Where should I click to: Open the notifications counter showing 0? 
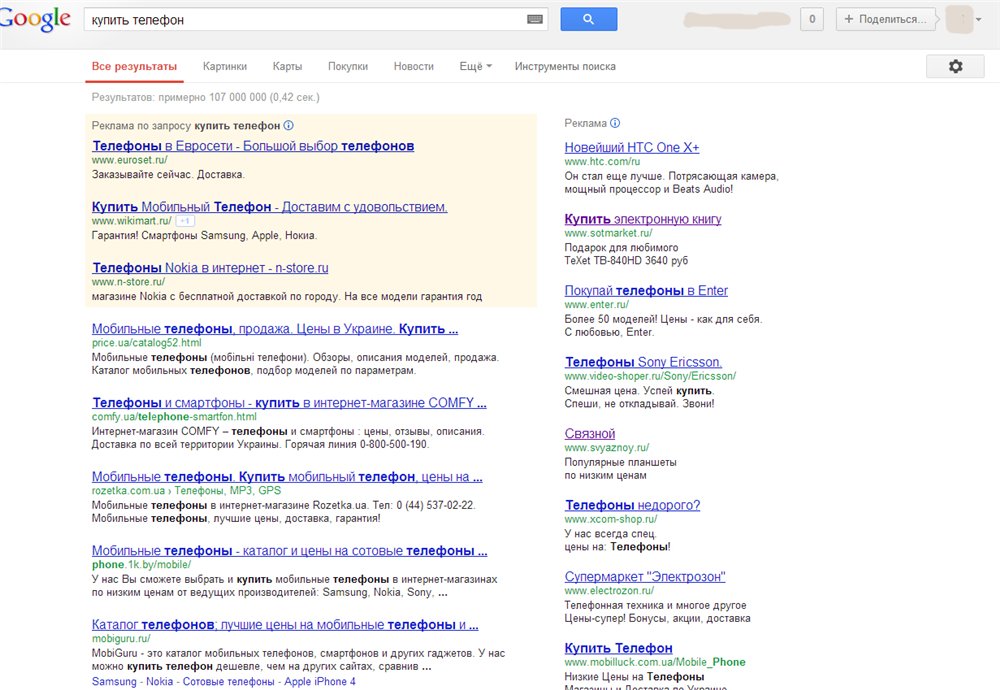(812, 19)
